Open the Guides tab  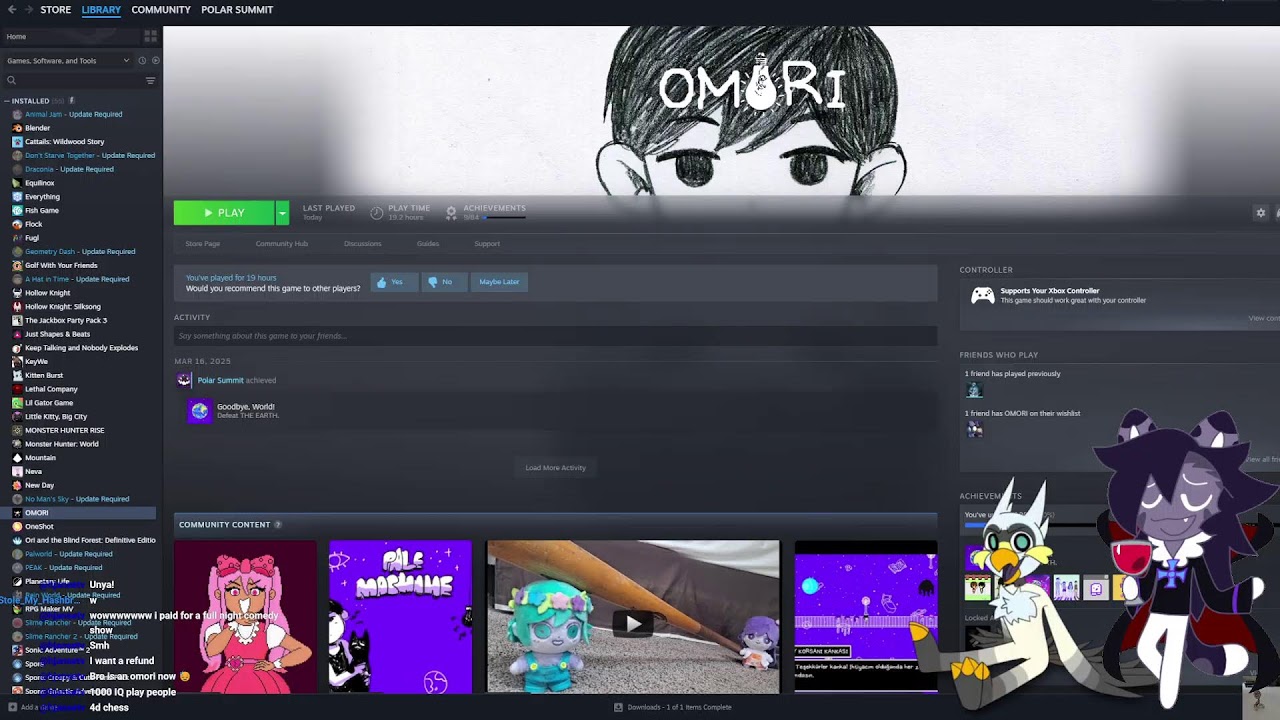point(428,244)
